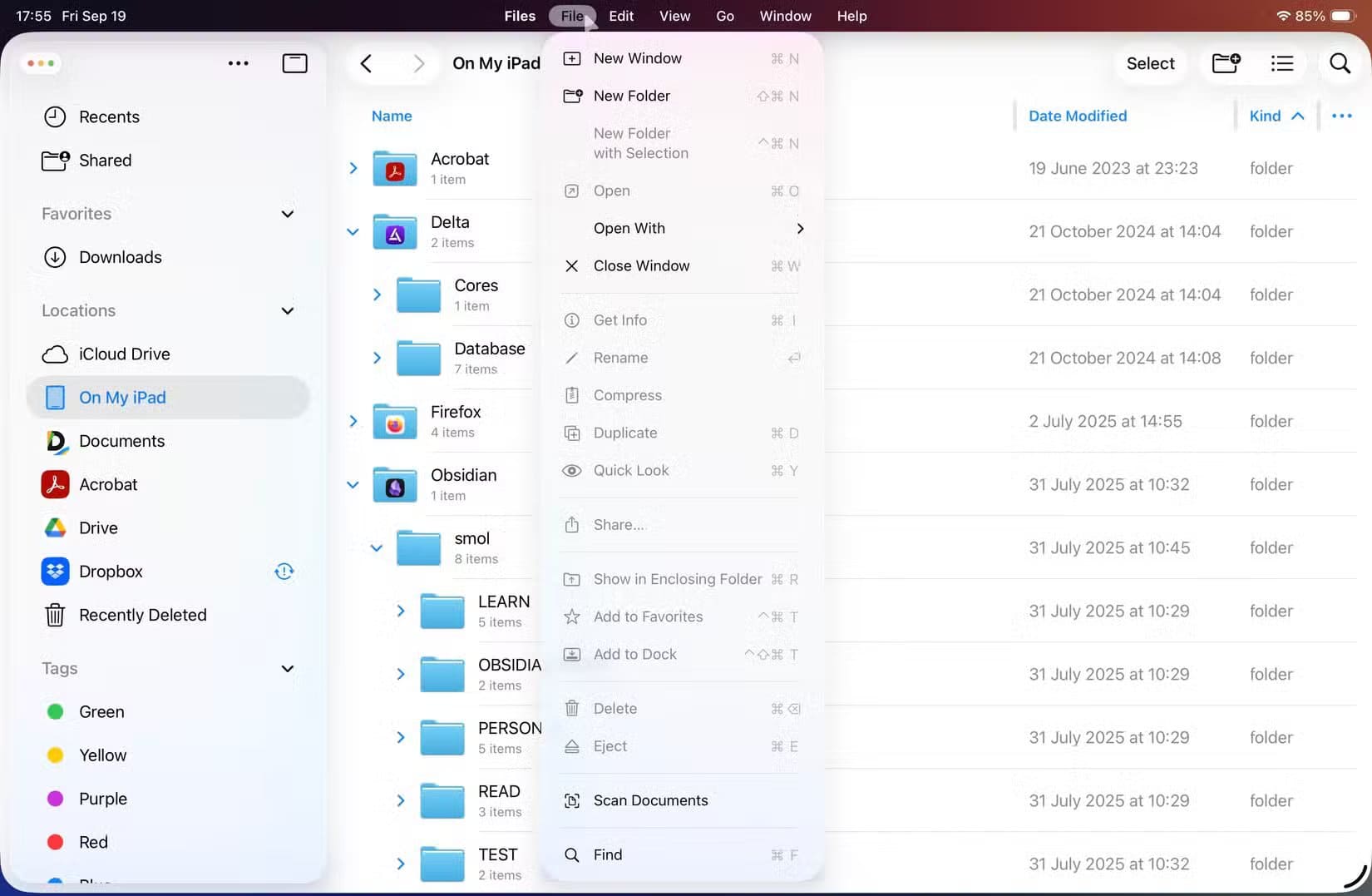Collapse the Locations section
The height and width of the screenshot is (896, 1372).
click(288, 311)
